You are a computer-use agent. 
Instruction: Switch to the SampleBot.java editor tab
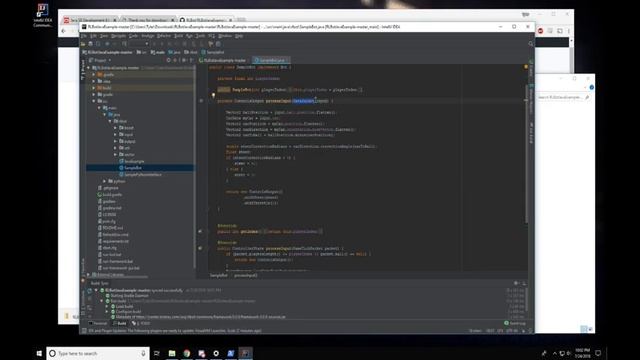[x=271, y=60]
